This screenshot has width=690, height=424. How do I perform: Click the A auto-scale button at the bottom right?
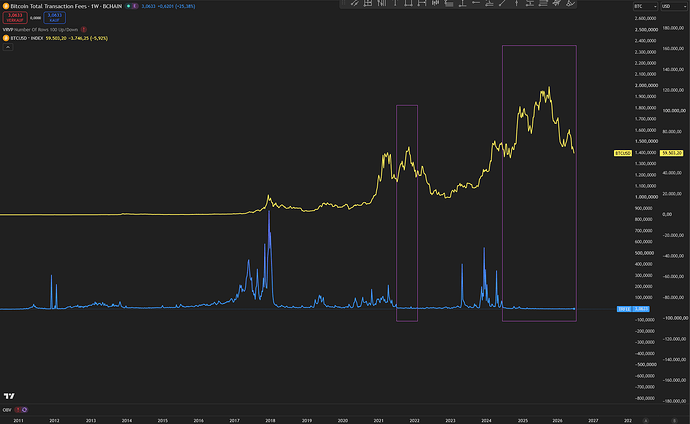click(646, 420)
